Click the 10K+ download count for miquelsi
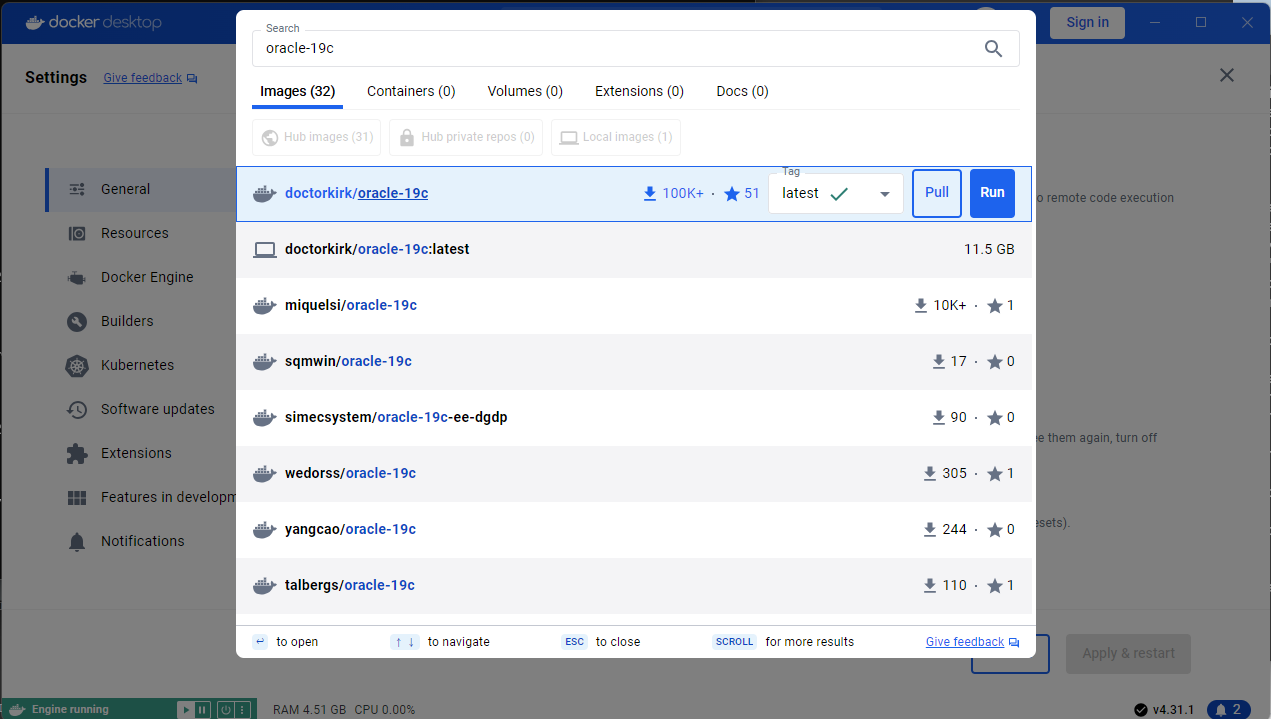 point(950,305)
